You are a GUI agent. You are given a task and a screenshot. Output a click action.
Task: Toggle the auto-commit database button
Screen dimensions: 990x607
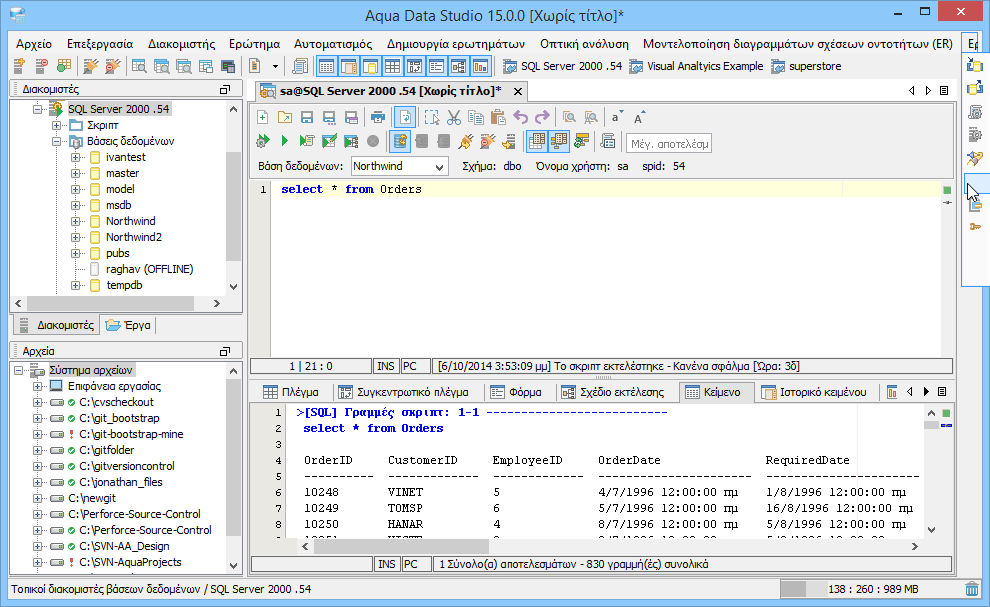coord(400,141)
